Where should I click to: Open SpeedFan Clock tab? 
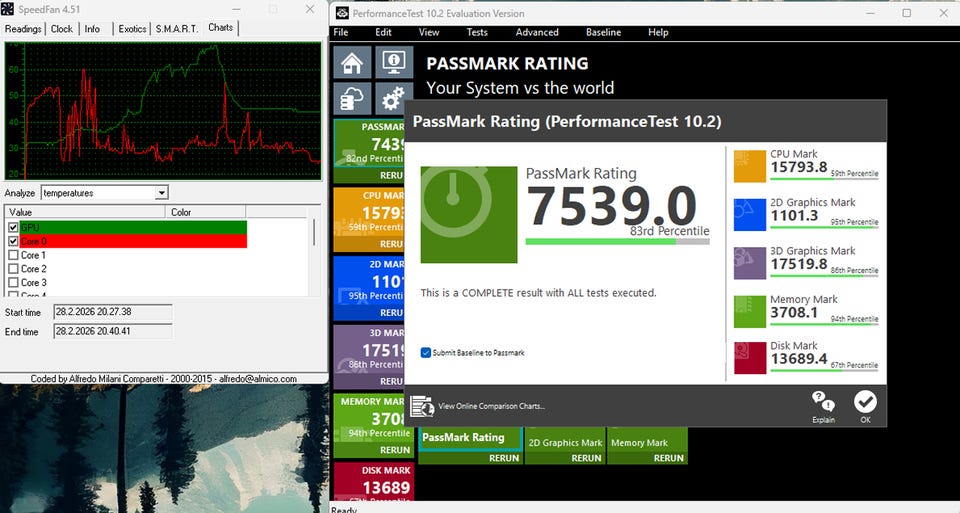[62, 29]
